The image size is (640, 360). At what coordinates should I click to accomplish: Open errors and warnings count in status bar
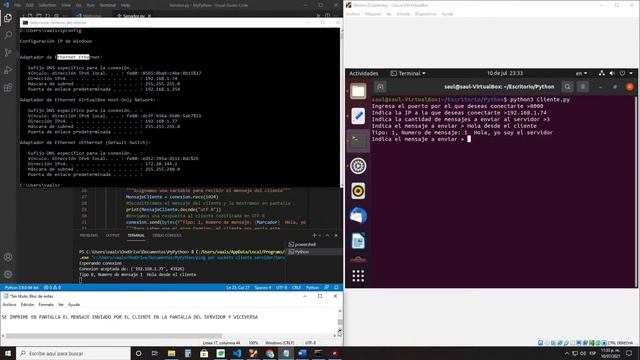point(52,288)
